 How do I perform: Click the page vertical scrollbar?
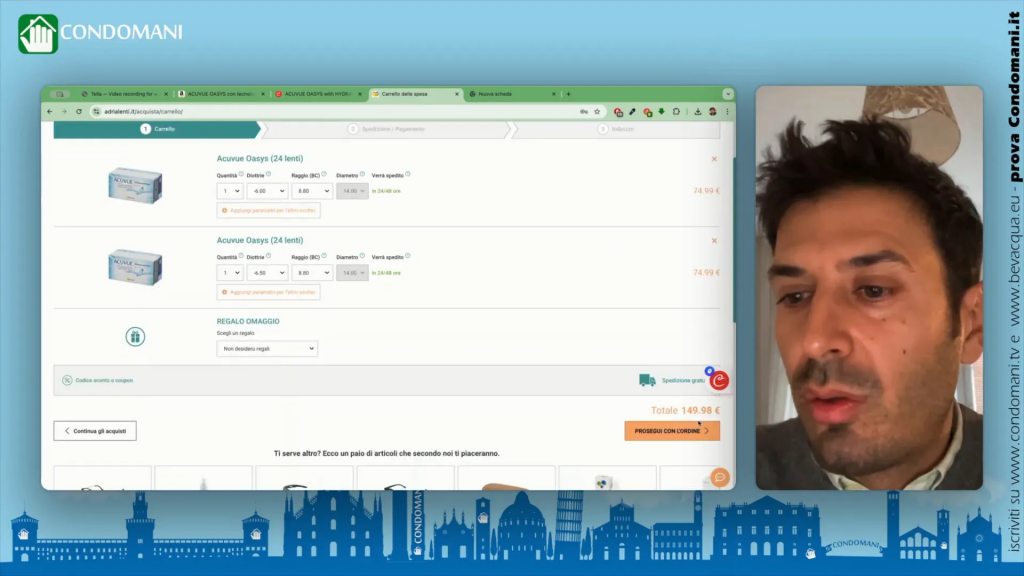click(734, 238)
